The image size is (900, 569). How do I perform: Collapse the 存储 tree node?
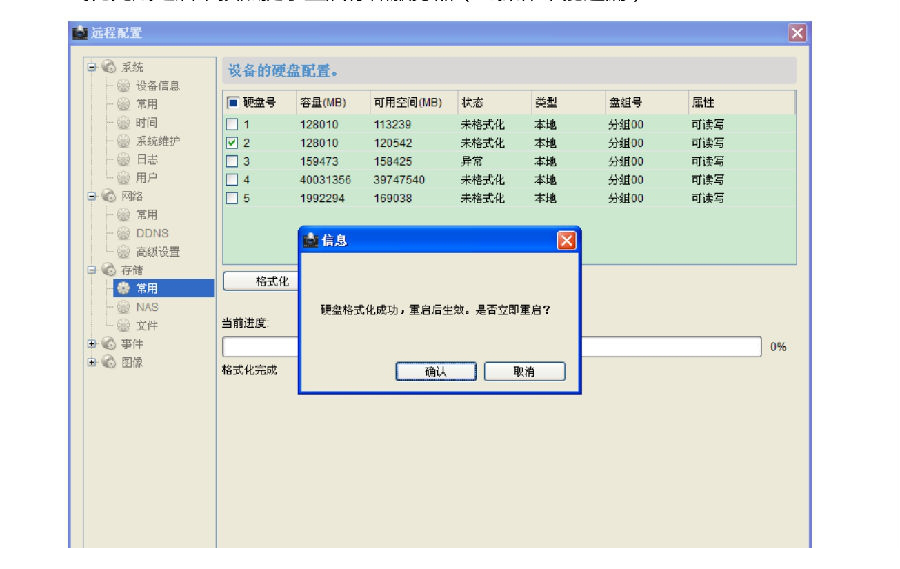[x=92, y=270]
